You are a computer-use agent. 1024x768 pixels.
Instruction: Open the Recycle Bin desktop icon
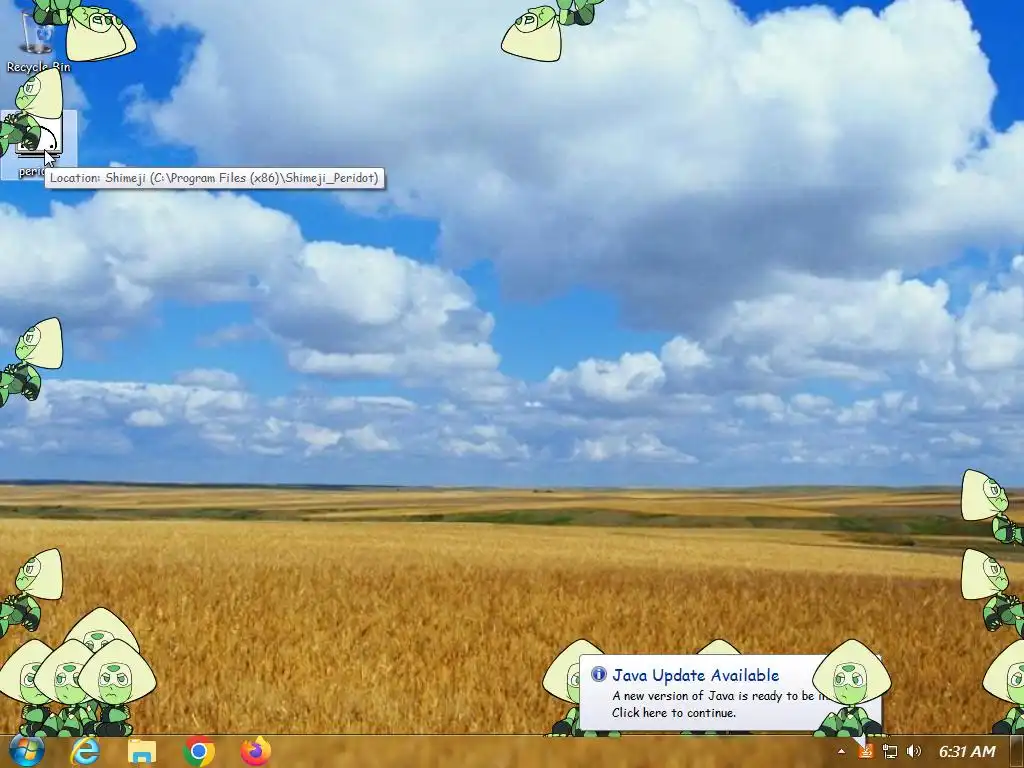pyautogui.click(x=37, y=42)
